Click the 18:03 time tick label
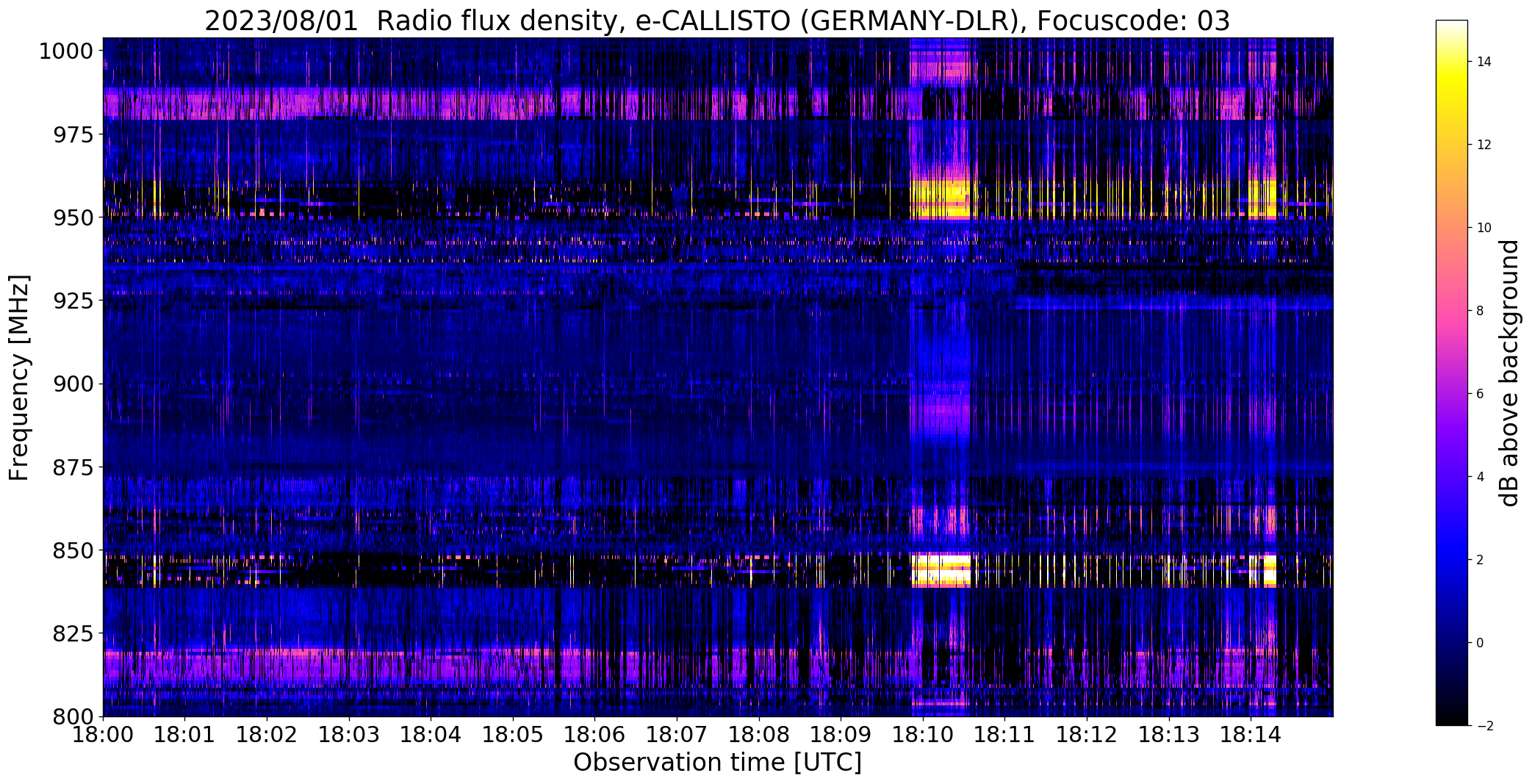This screenshot has width=1532, height=784. (349, 735)
